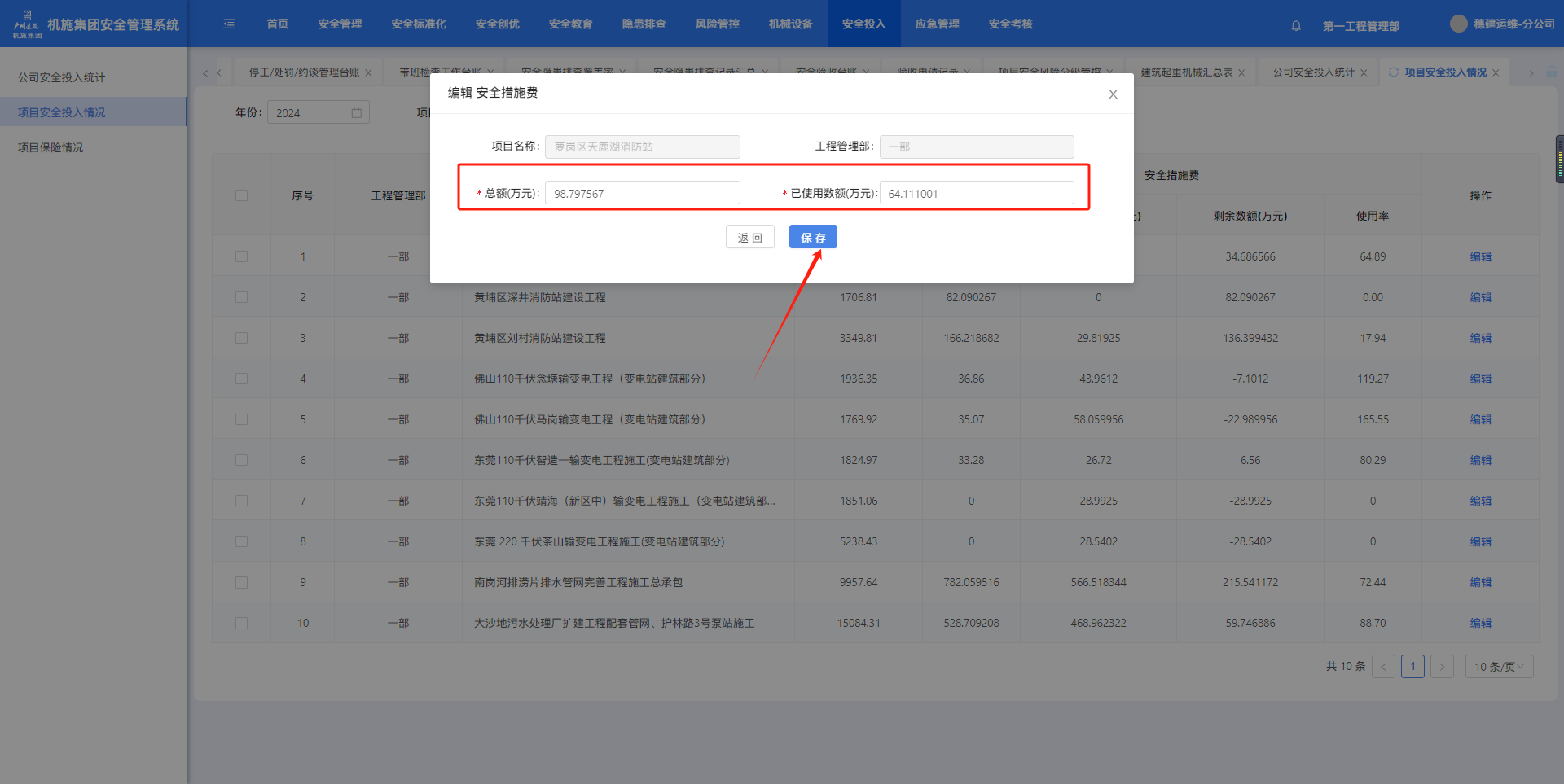1564x784 pixels.
Task: Go to next page using pagination arrow
Action: pos(1442,667)
